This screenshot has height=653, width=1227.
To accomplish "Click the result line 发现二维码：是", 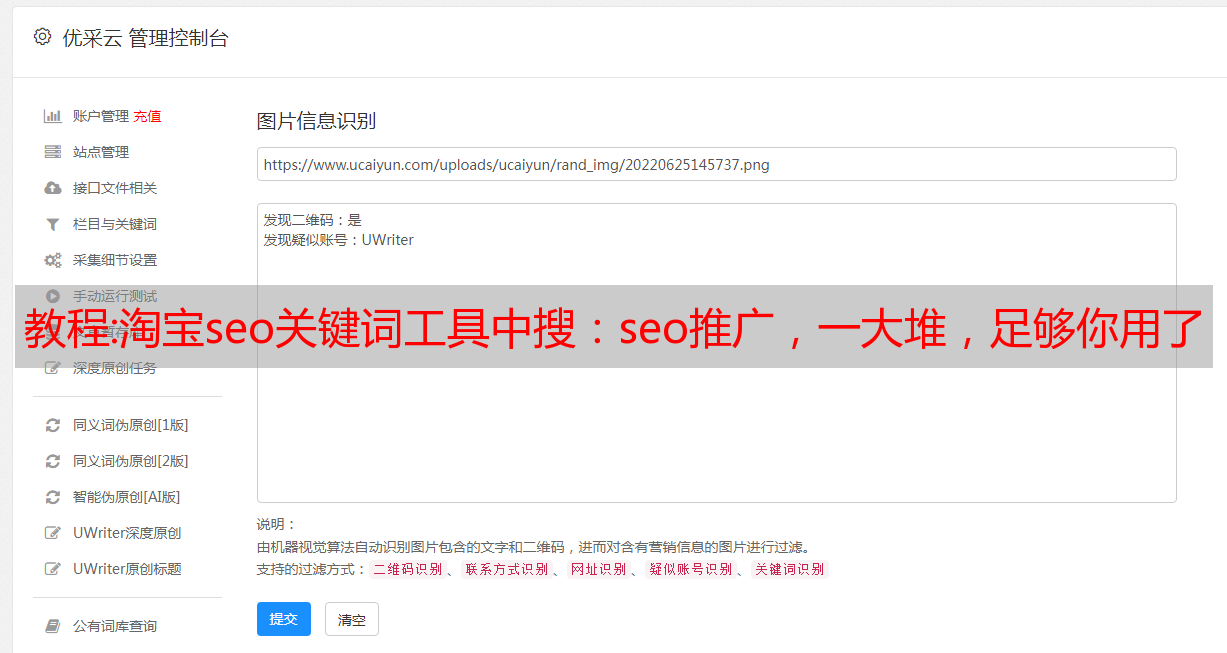I will pos(313,220).
